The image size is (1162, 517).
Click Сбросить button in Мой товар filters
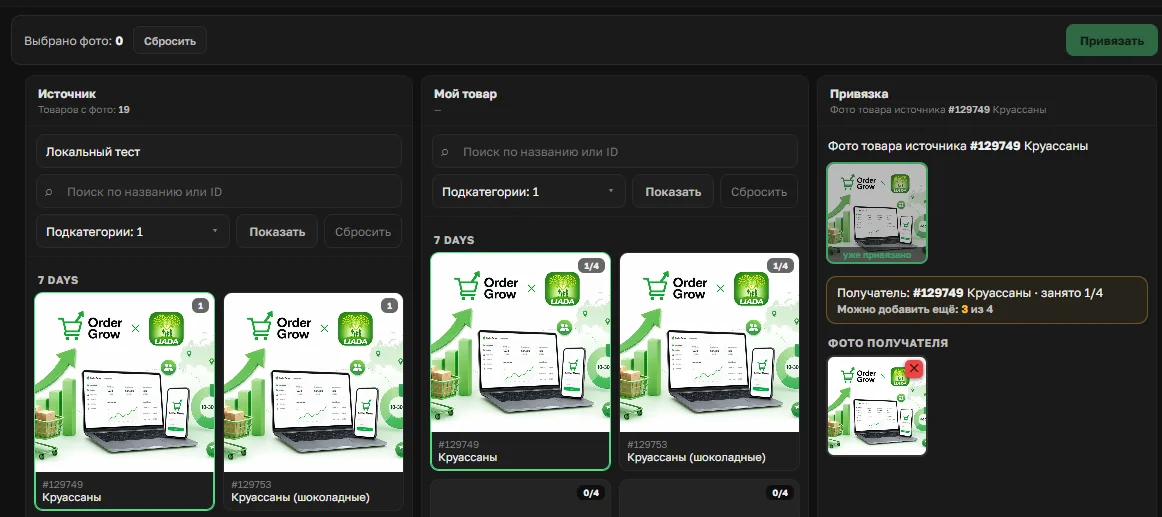click(759, 192)
